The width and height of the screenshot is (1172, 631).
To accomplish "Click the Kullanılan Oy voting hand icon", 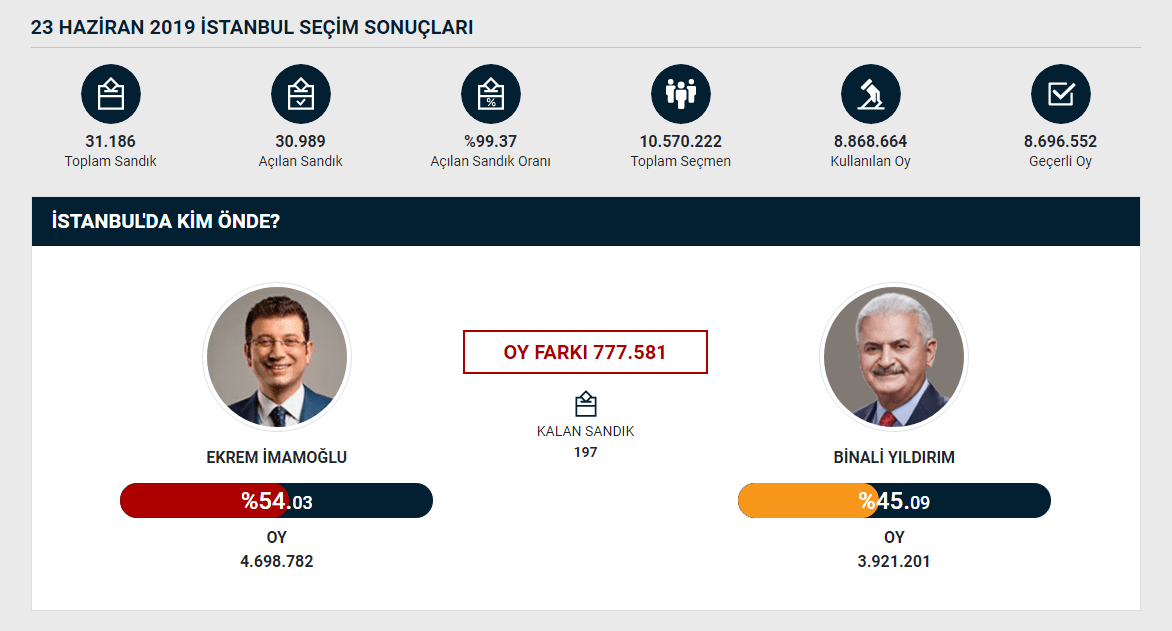I will [870, 94].
